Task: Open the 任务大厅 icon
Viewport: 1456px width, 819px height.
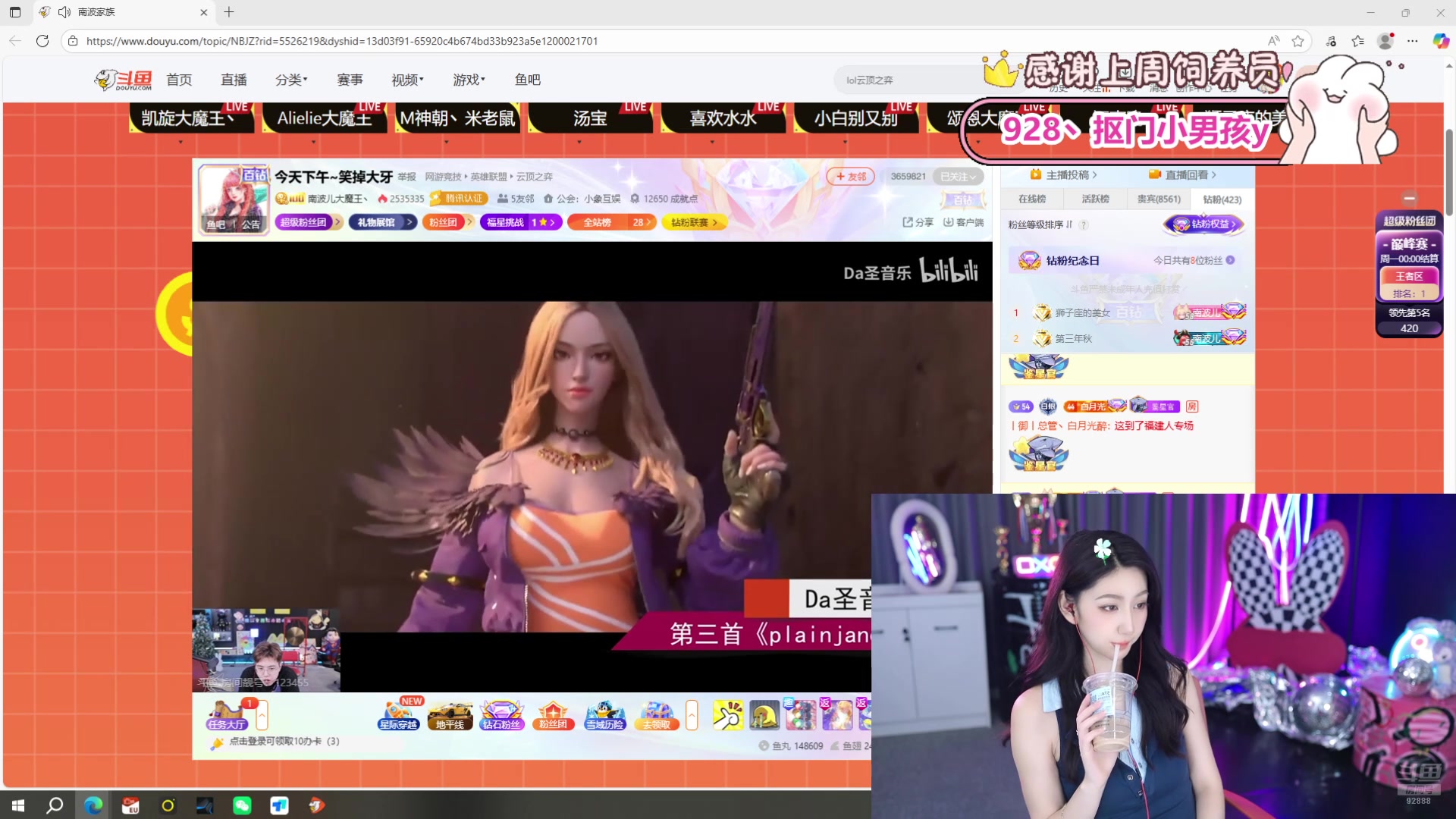Action: click(x=227, y=715)
